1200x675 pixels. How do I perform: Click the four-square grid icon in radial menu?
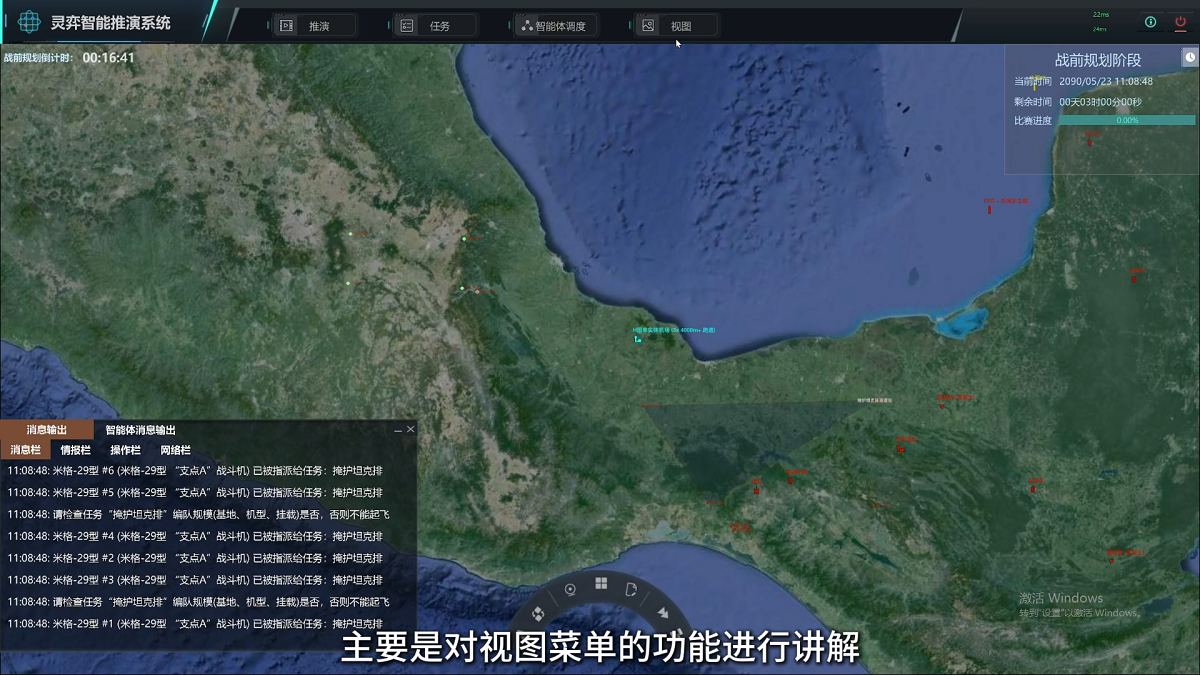pyautogui.click(x=601, y=584)
